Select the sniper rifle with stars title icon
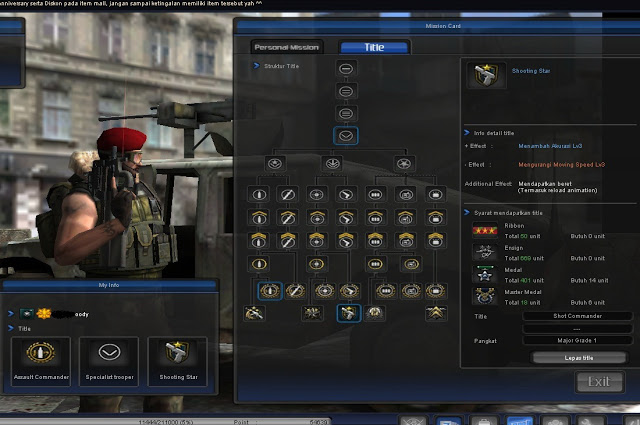This screenshot has height=425, width=640. [254, 313]
